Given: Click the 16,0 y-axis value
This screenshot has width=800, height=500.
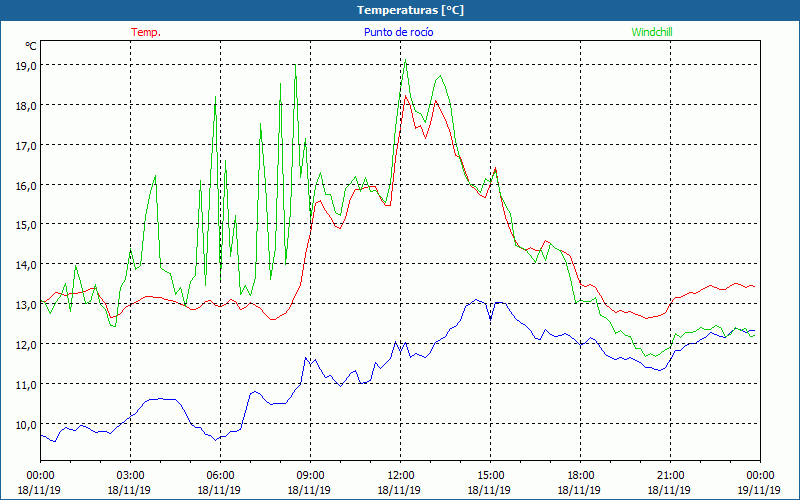Looking at the screenshot, I should pyautogui.click(x=26, y=185).
